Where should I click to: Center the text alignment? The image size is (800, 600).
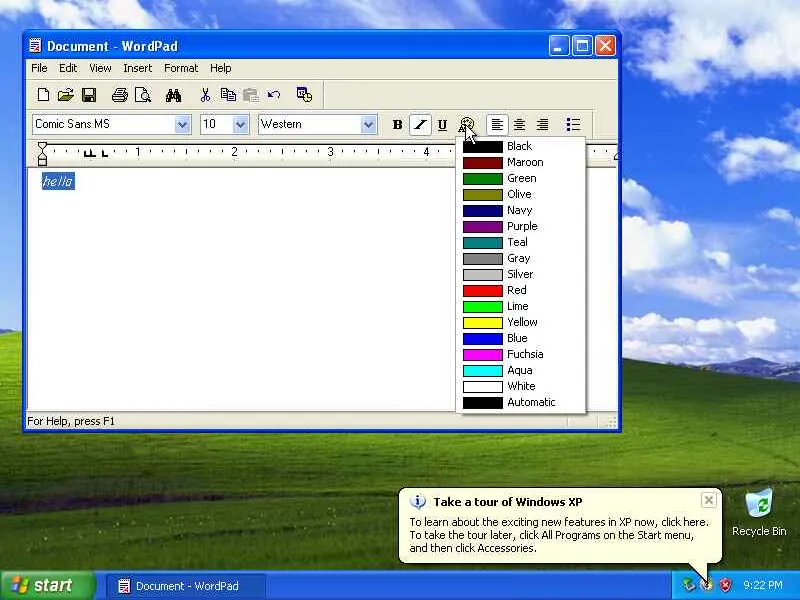tap(519, 124)
